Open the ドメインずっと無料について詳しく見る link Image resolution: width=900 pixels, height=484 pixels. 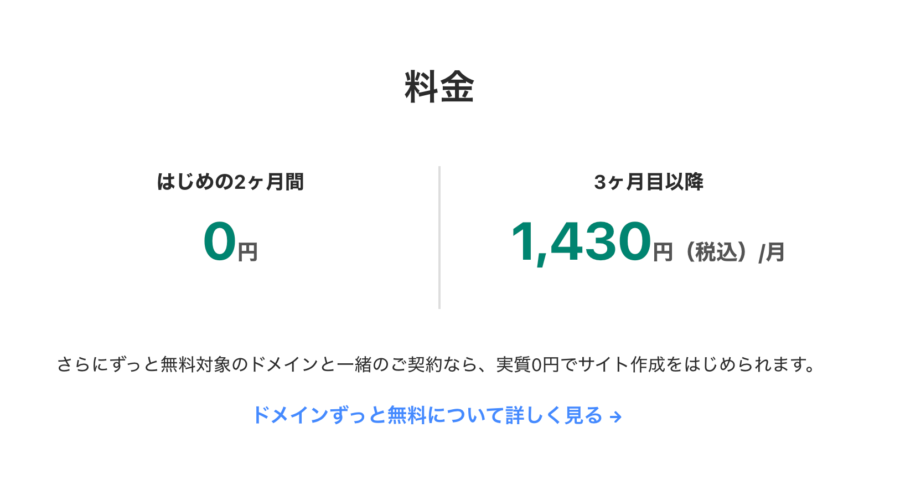click(437, 415)
